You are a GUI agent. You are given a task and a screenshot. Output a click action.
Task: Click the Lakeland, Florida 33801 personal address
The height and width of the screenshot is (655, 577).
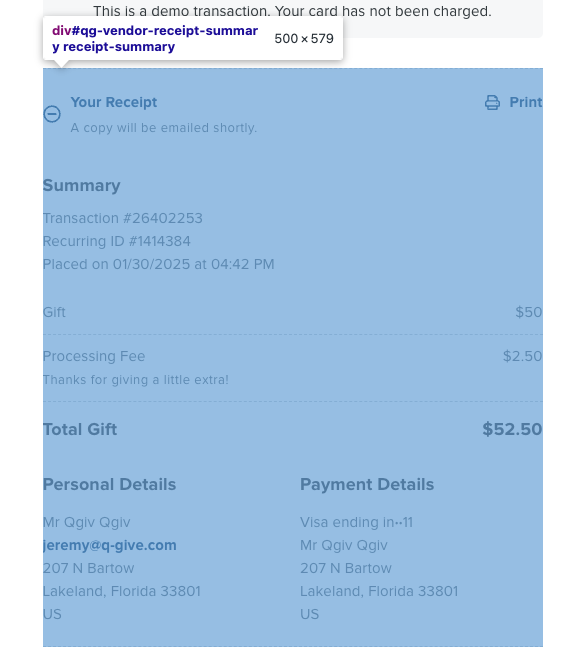coord(122,591)
